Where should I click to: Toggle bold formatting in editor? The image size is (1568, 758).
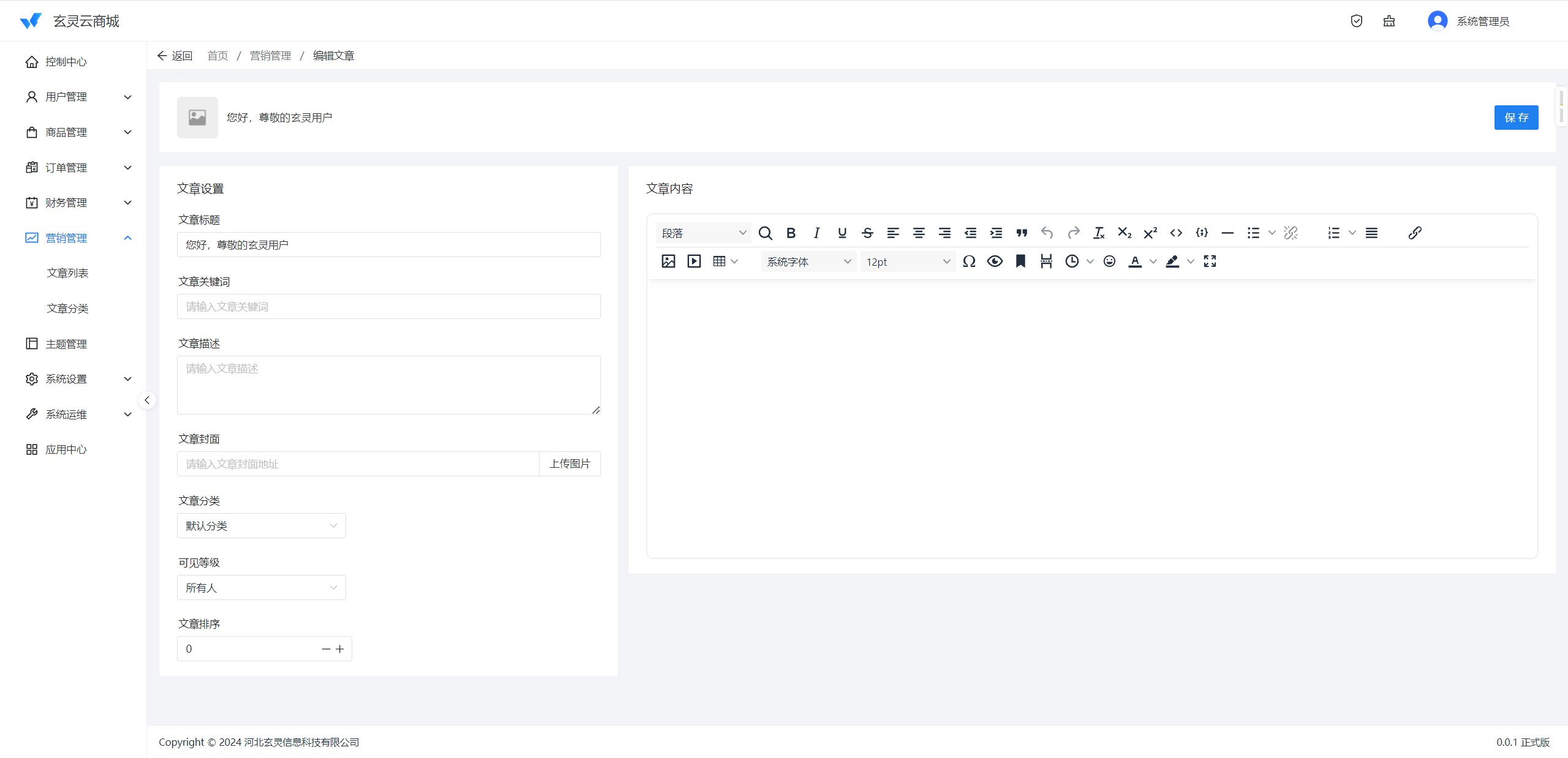click(791, 233)
